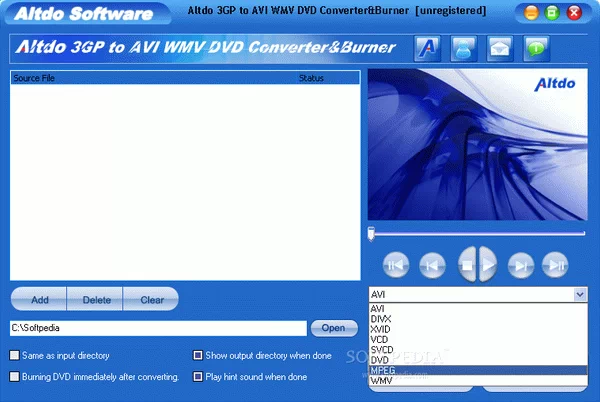Skip to start of video
This screenshot has height=402, width=600.
(396, 265)
